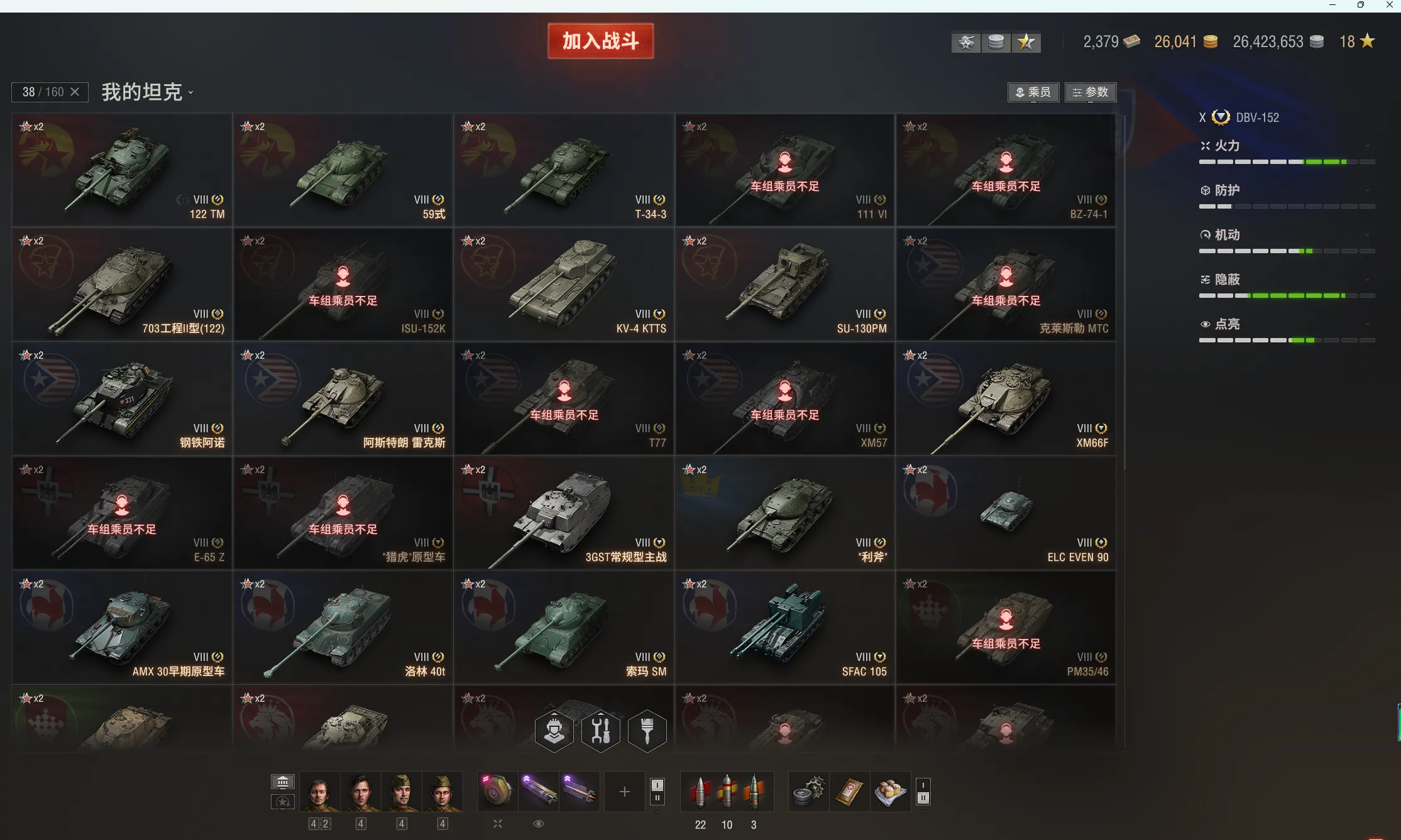
Task: Click the silver credits booster icon
Action: (996, 42)
